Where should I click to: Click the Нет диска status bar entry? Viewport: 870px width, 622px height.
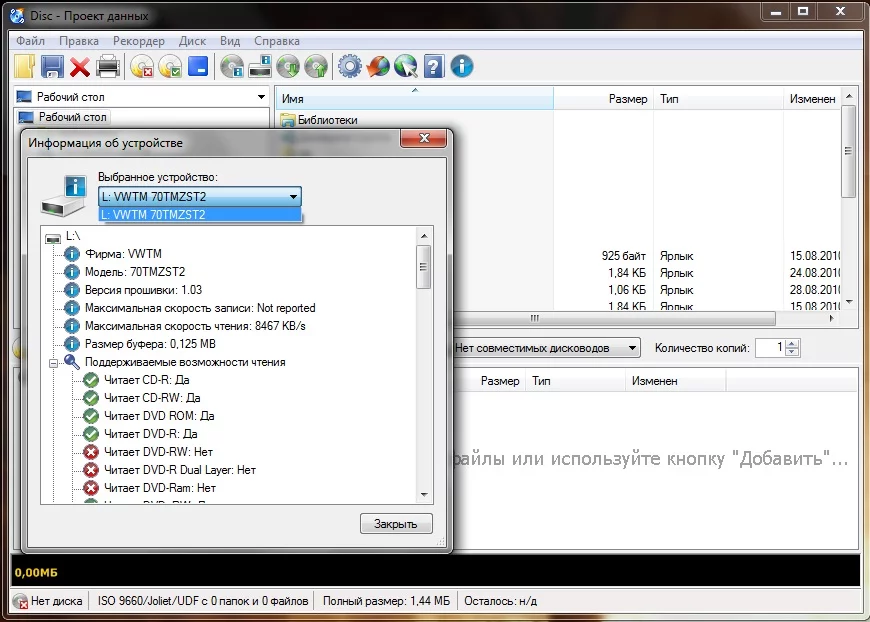(49, 601)
